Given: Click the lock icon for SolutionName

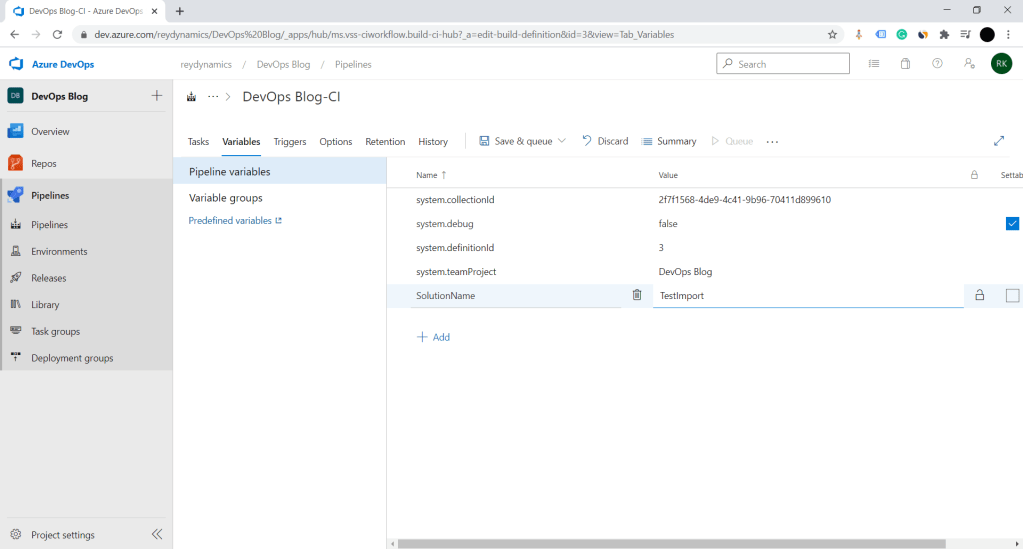Looking at the screenshot, I should tap(979, 295).
